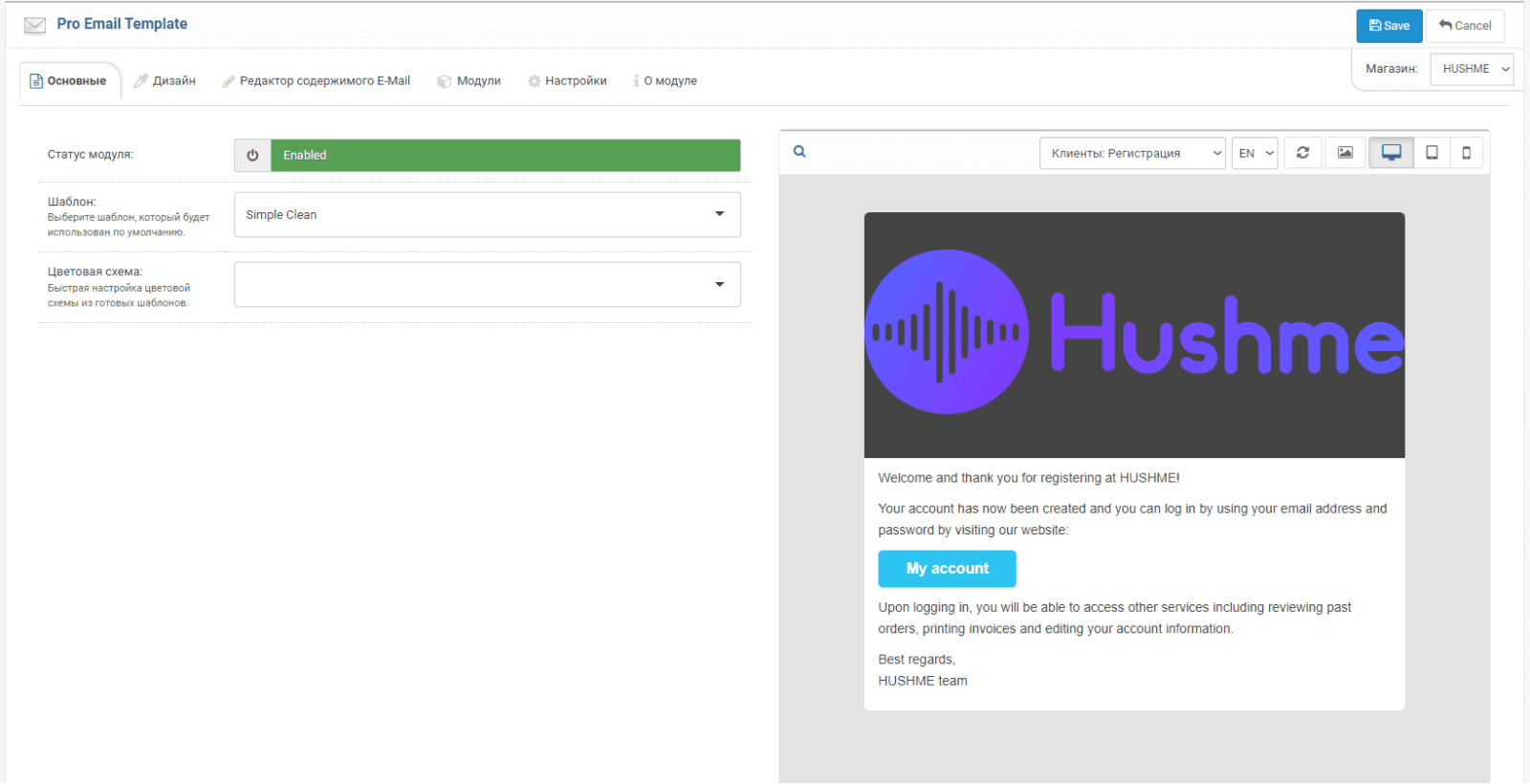Image resolution: width=1530 pixels, height=784 pixels.
Task: Click the Цветовая схема label
Action: coord(95,272)
